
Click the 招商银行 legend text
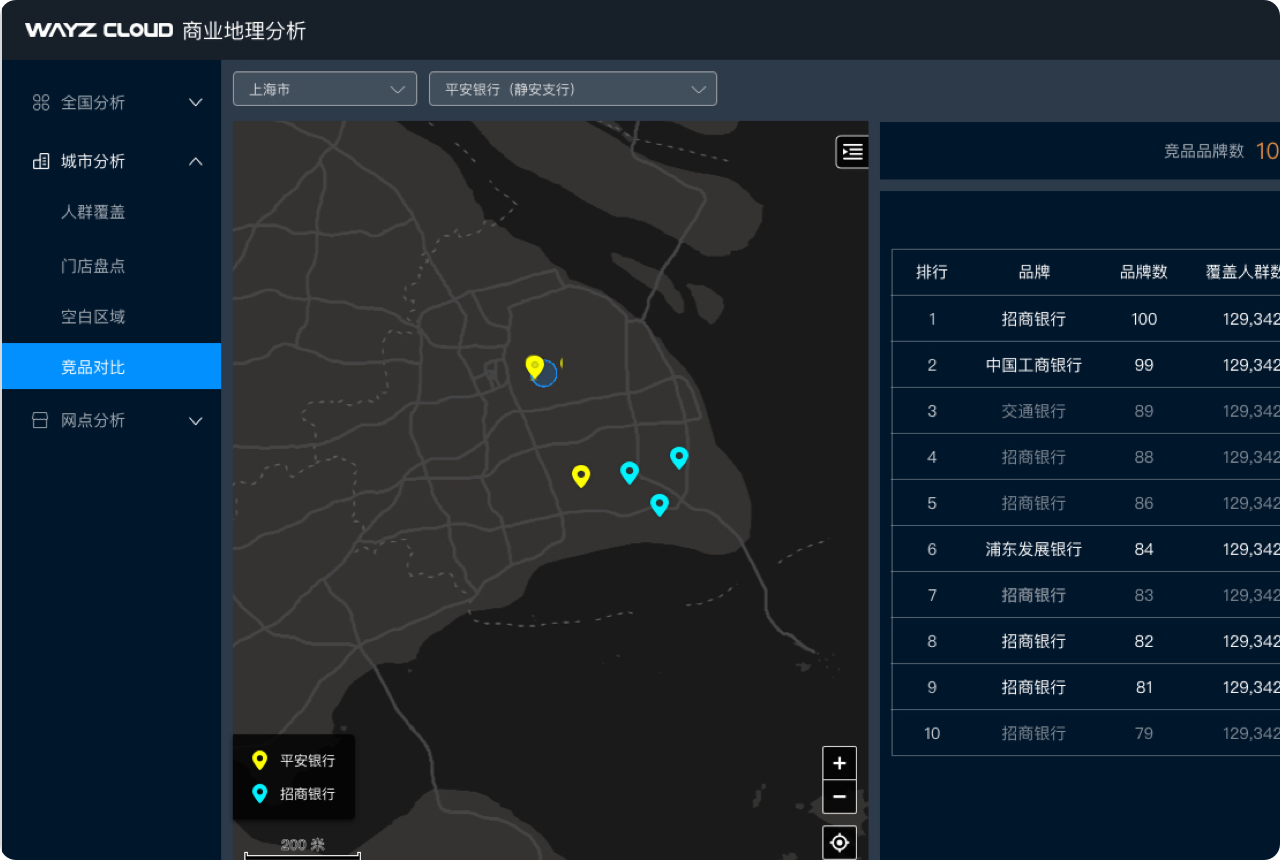click(x=308, y=794)
